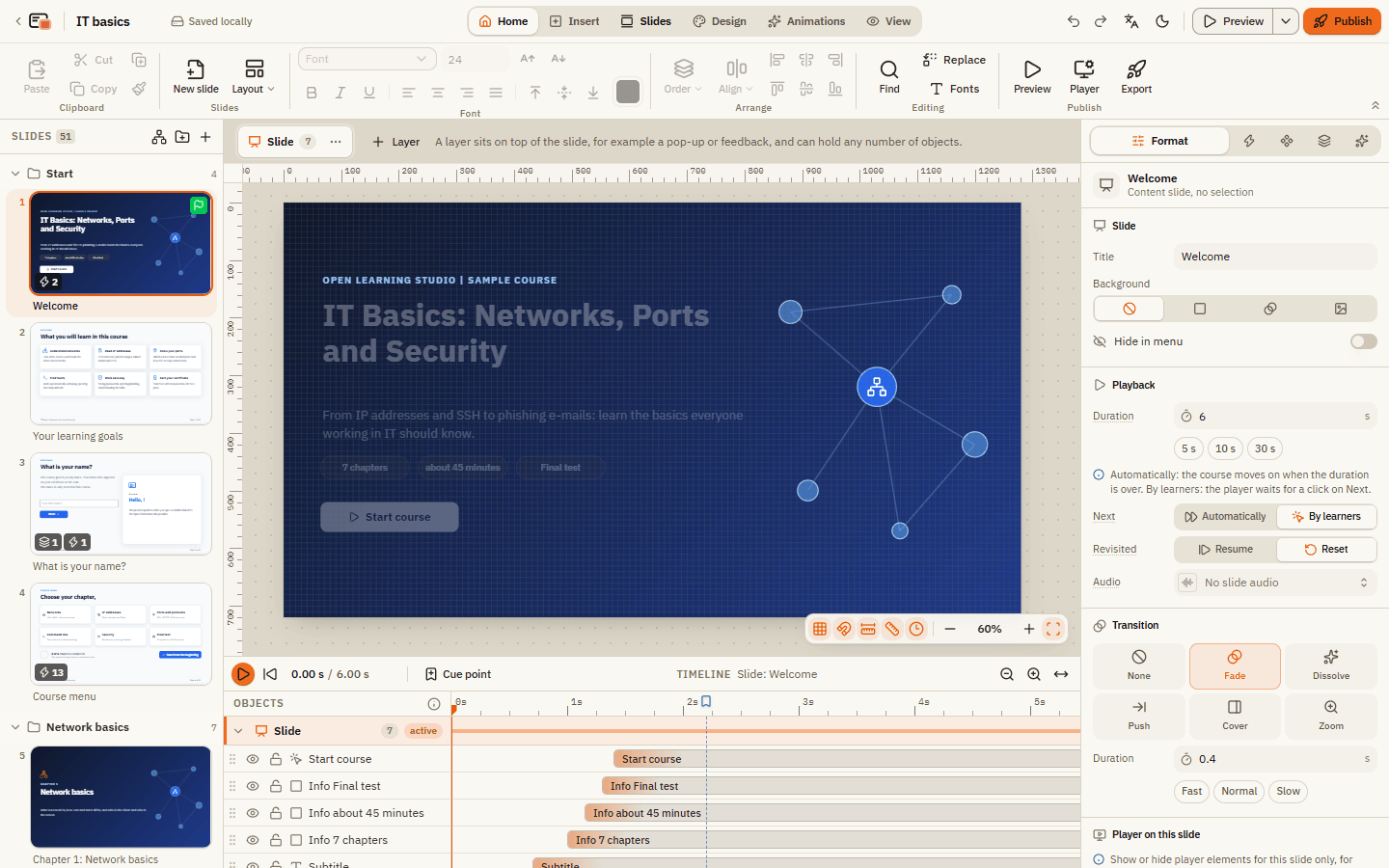Toggle the Hide in menu switch
1389x868 pixels.
pyautogui.click(x=1363, y=341)
